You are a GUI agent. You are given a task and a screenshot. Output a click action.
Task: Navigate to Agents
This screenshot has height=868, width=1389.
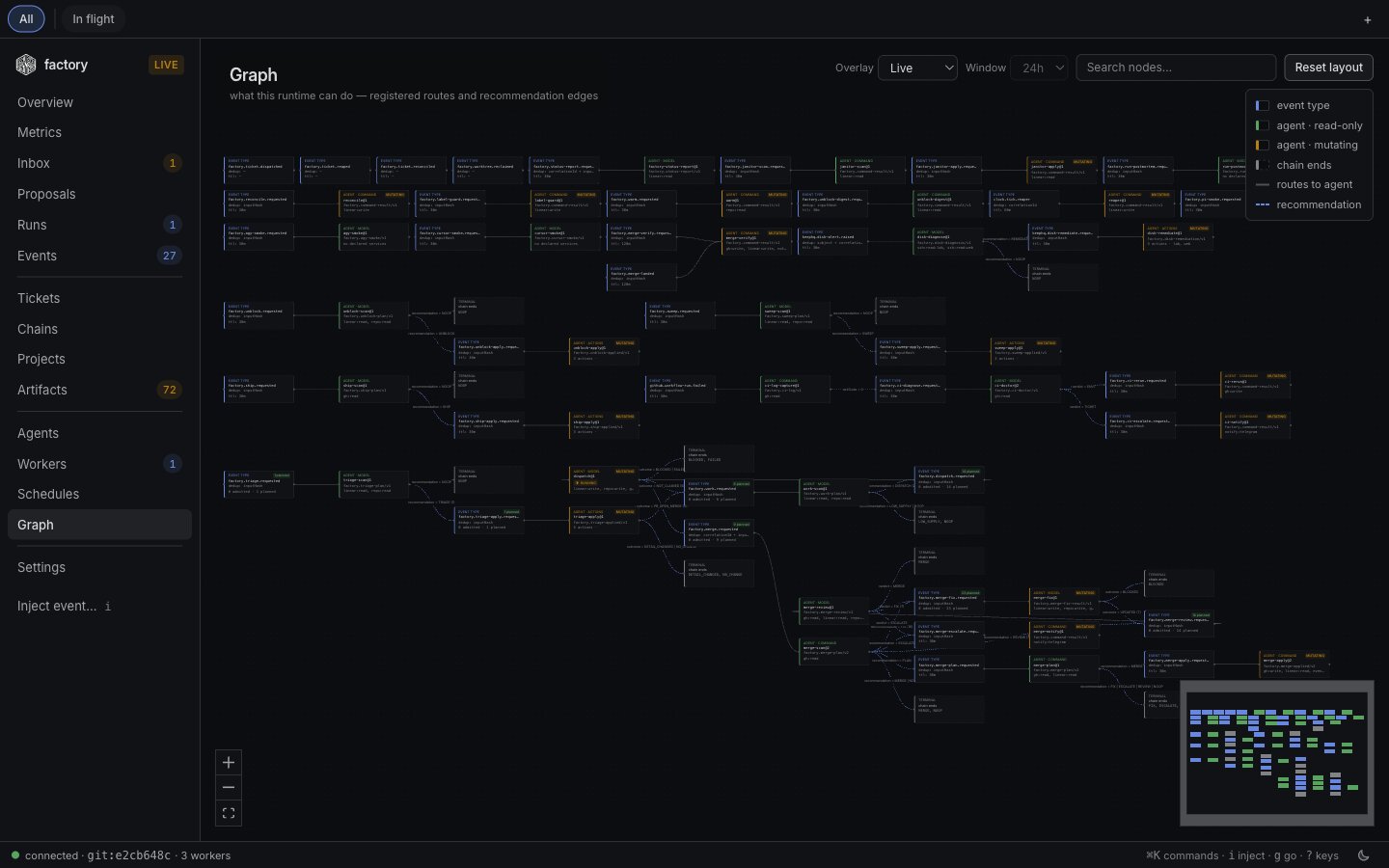tap(99, 433)
